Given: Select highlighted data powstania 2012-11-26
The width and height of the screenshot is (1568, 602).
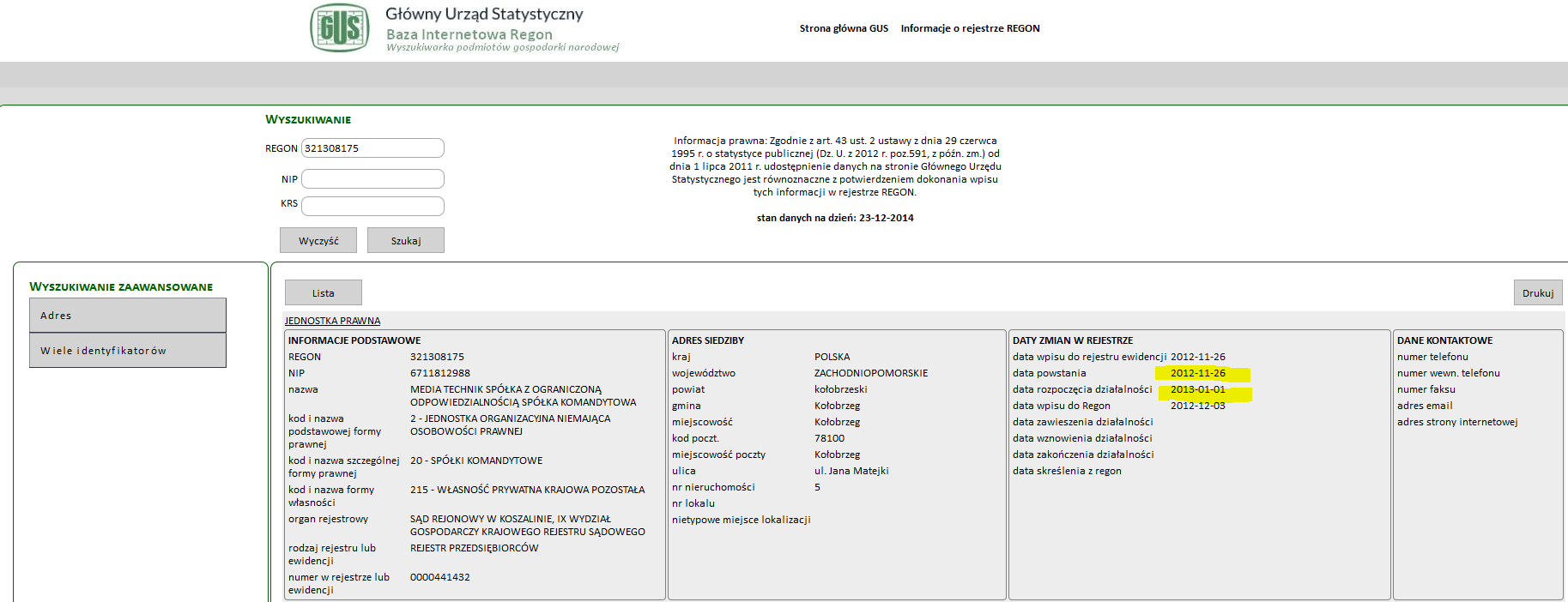Looking at the screenshot, I should click(1198, 373).
